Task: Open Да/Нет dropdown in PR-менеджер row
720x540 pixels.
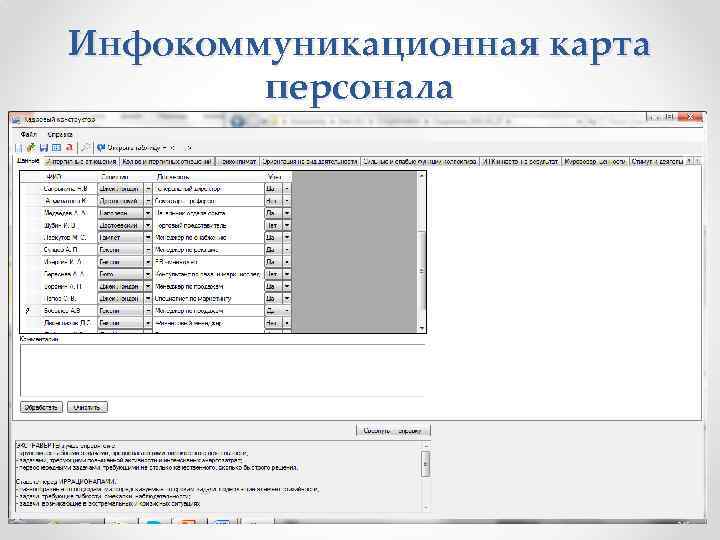Action: [287, 262]
